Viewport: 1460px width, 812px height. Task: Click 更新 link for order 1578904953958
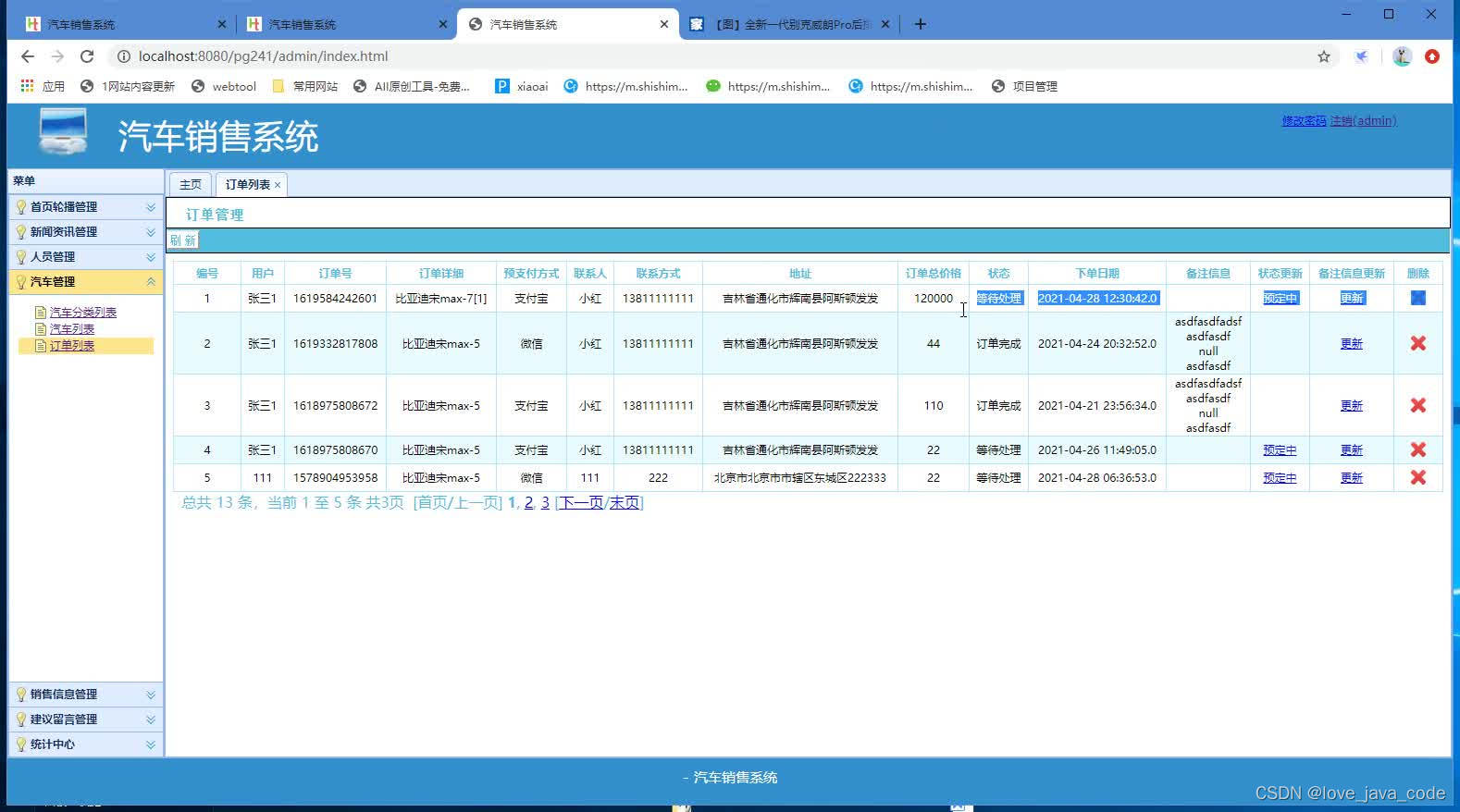[1352, 477]
